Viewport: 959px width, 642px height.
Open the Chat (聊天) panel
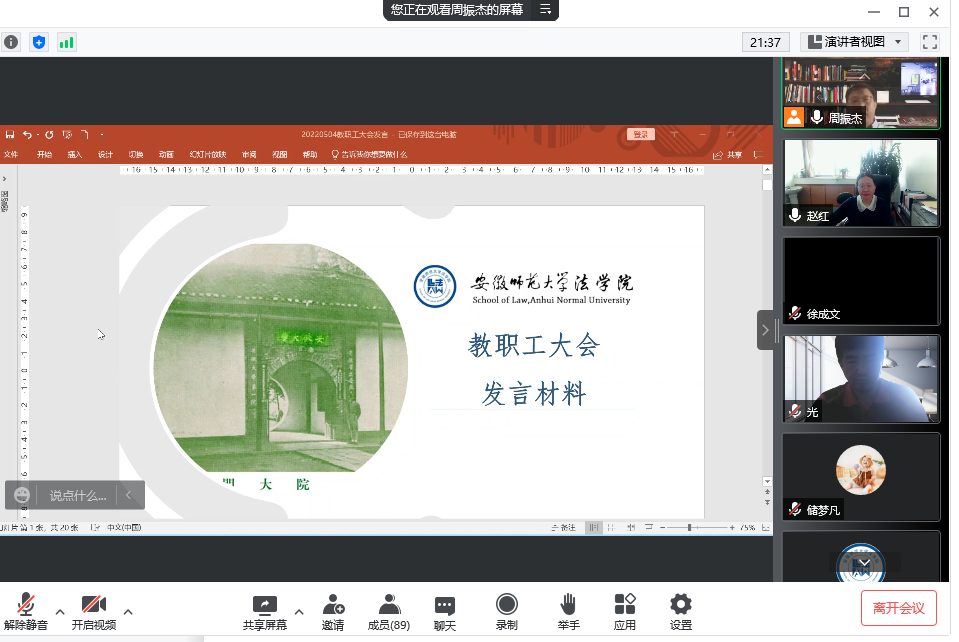coord(445,611)
